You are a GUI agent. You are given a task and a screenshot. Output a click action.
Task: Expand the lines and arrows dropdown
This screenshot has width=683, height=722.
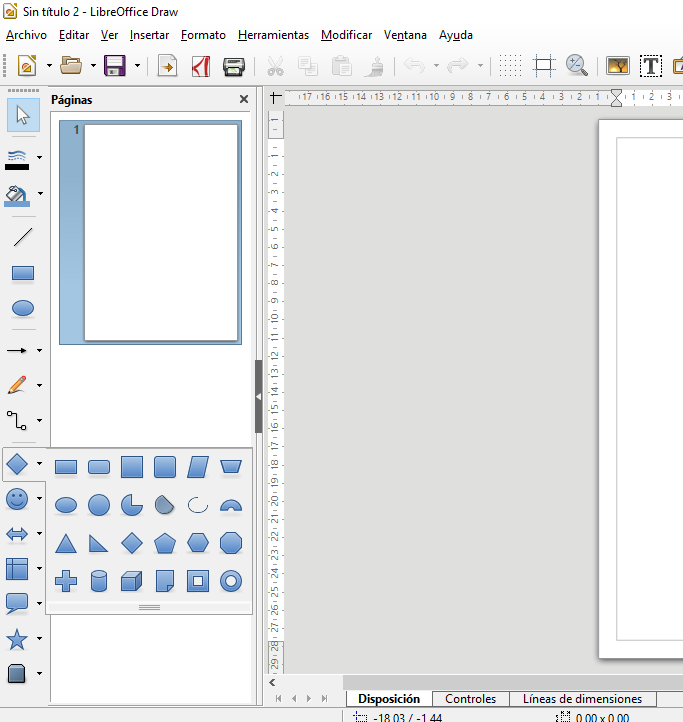[40, 350]
